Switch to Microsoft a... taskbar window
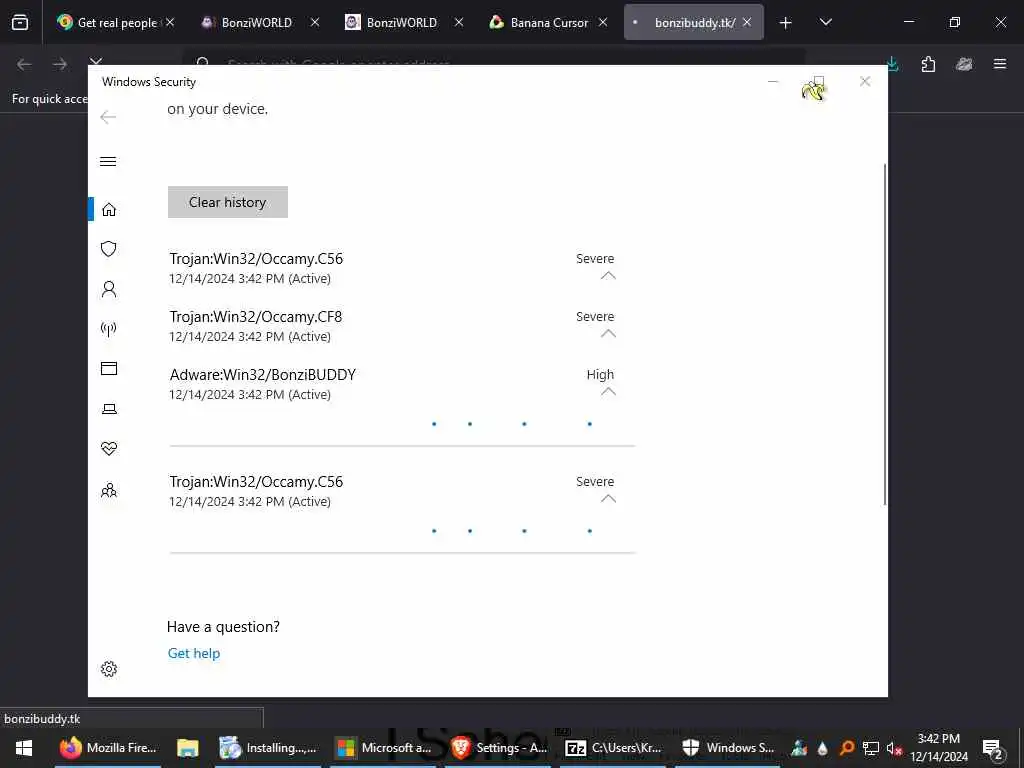Image resolution: width=1024 pixels, height=768 pixels. [x=384, y=748]
